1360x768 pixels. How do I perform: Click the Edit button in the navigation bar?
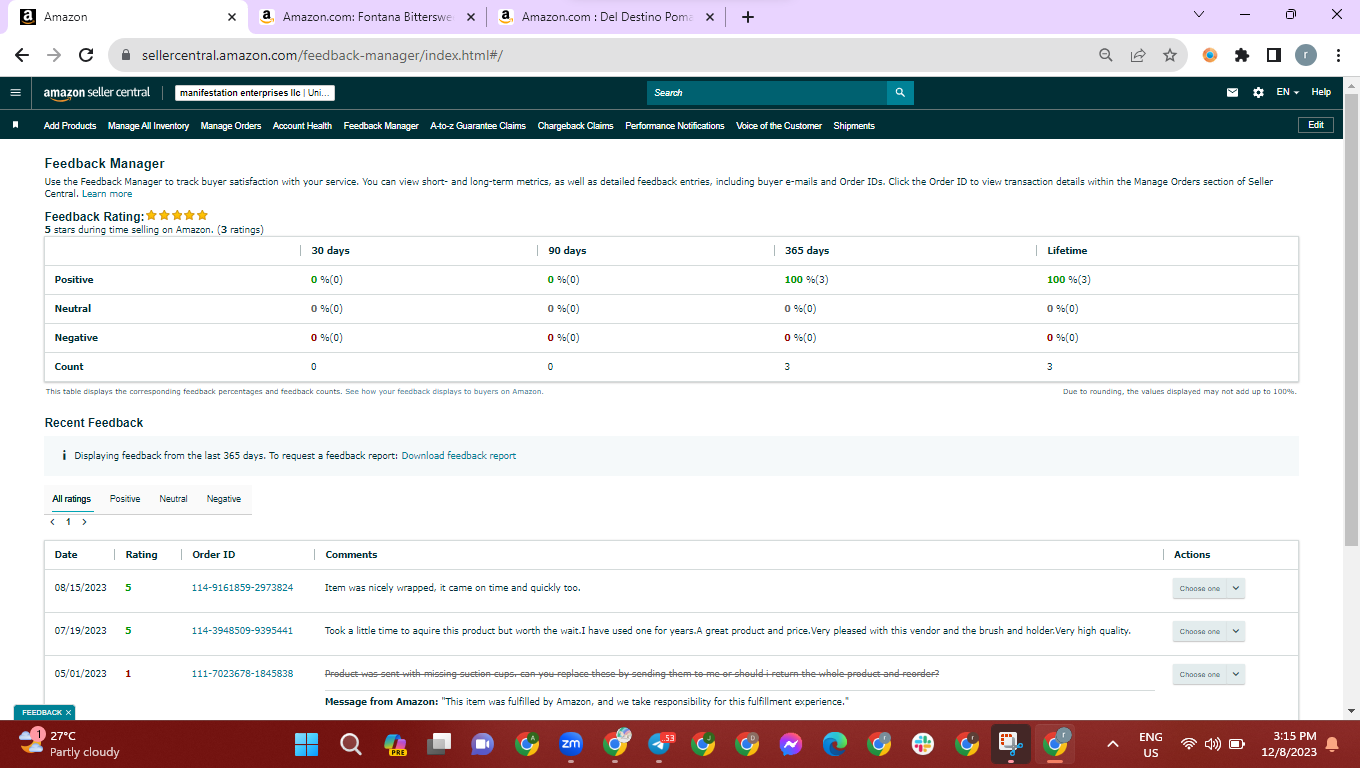1315,125
